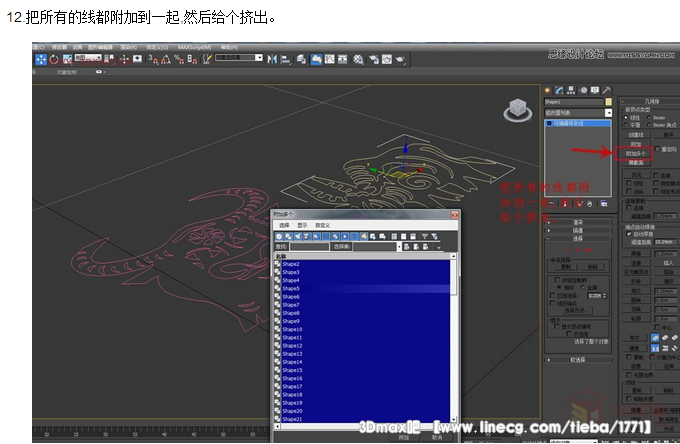Toggle the 连接 checkbox under 连接复制

tap(628, 208)
